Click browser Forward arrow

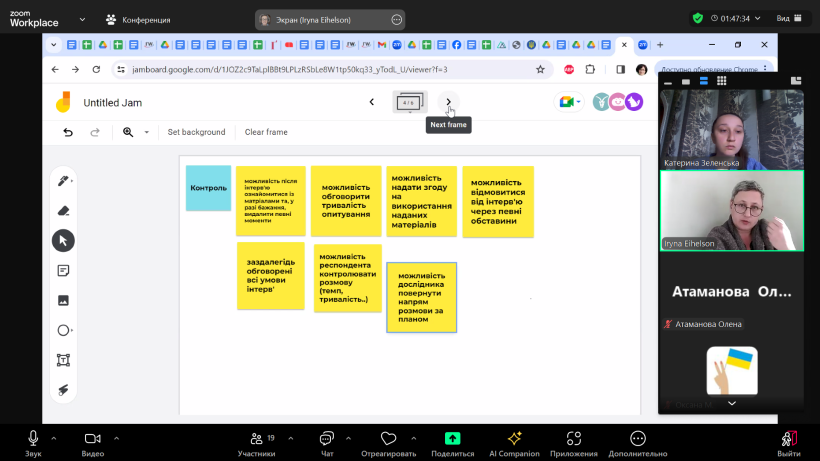click(75, 70)
